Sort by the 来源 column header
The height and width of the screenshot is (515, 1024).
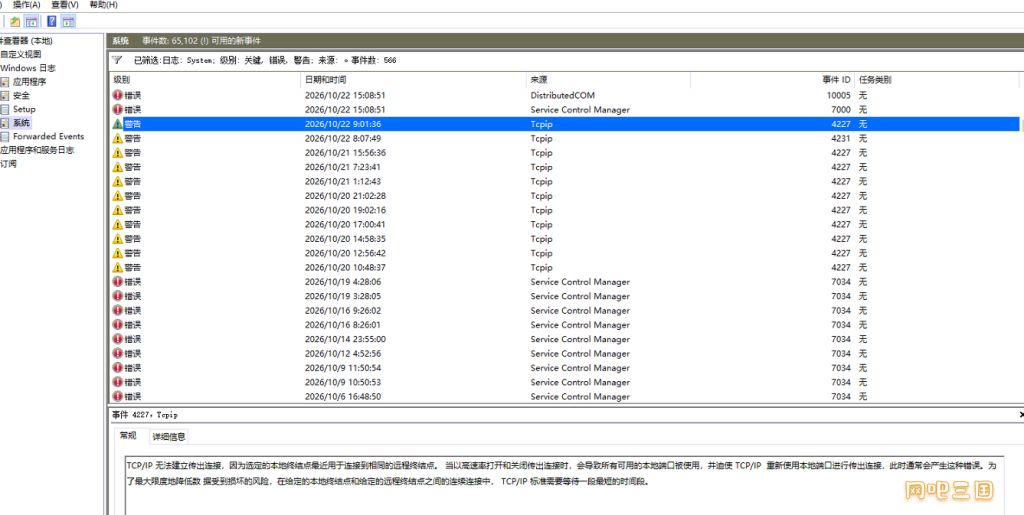[609, 80]
